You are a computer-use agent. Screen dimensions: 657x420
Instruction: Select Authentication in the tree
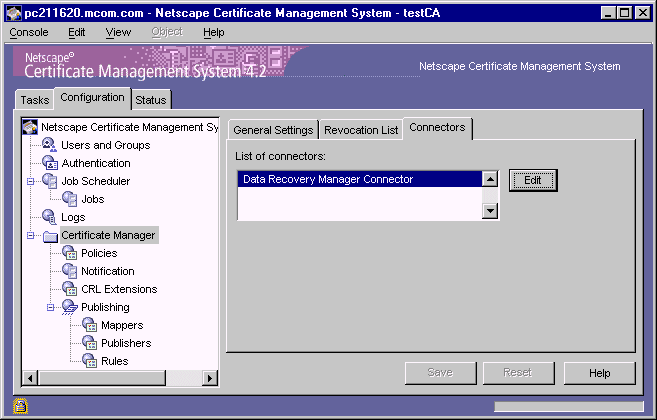[96, 163]
